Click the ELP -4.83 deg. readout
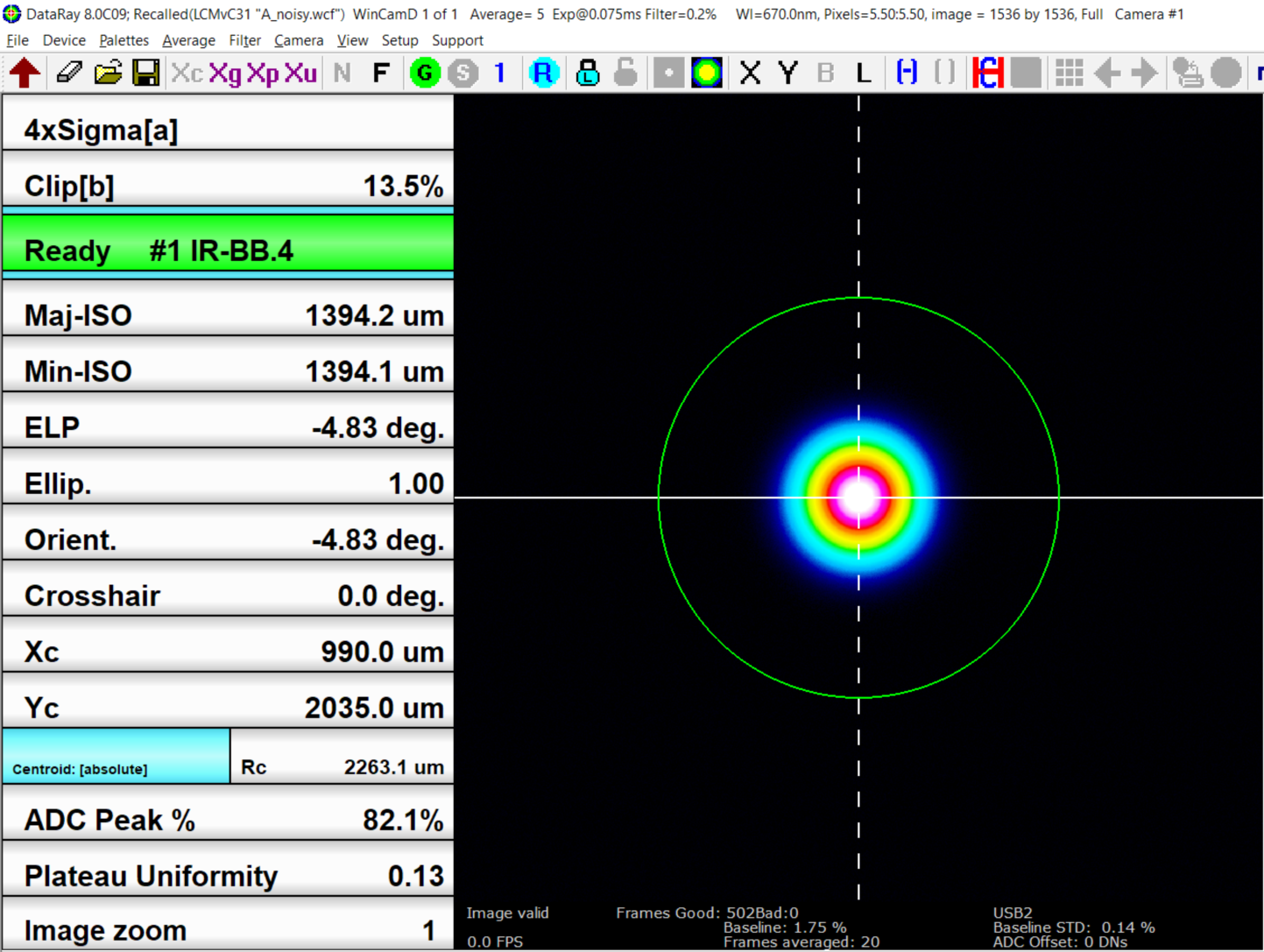This screenshot has height=952, width=1264. click(228, 420)
